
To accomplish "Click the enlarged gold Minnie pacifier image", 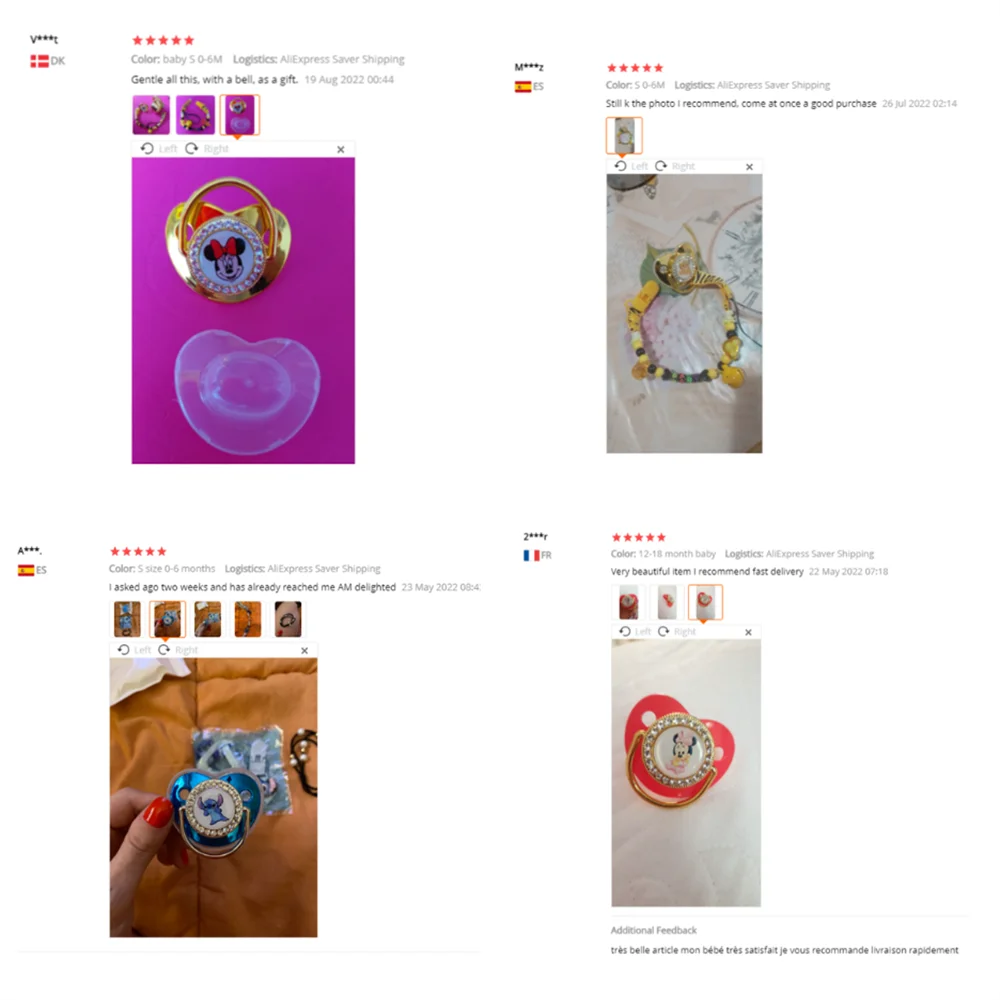I will 243,311.
